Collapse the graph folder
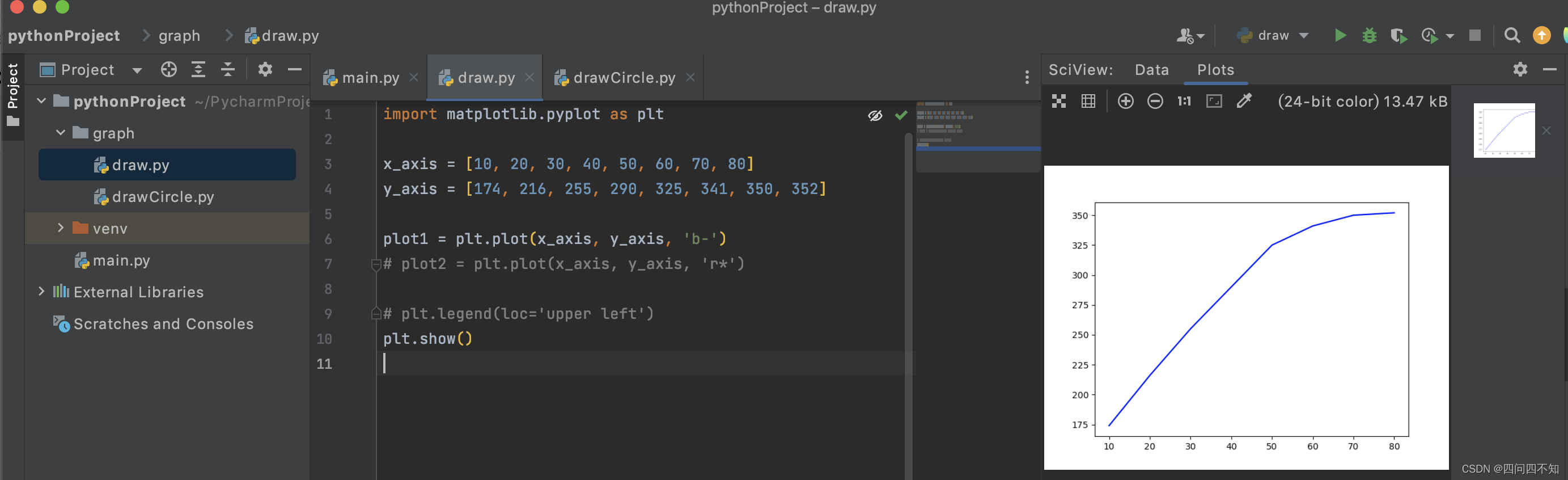The width and height of the screenshot is (1568, 480). pos(60,133)
